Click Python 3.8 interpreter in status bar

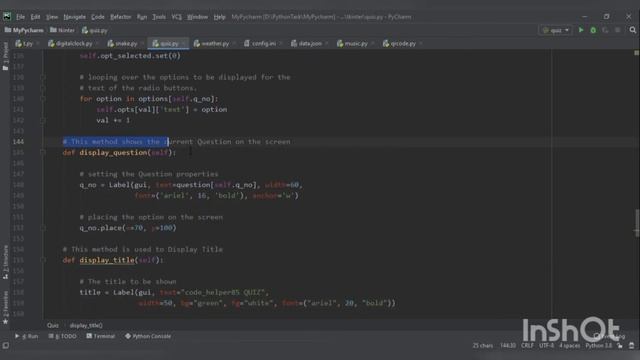599,346
